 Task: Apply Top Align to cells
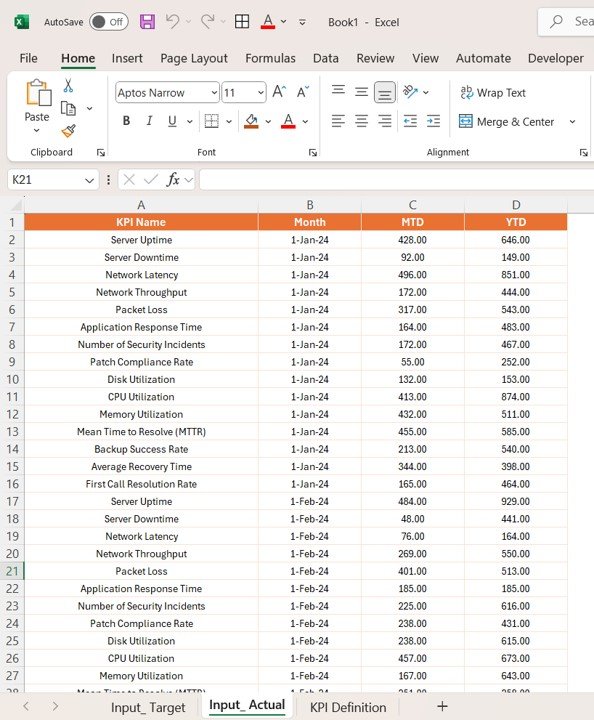338,91
